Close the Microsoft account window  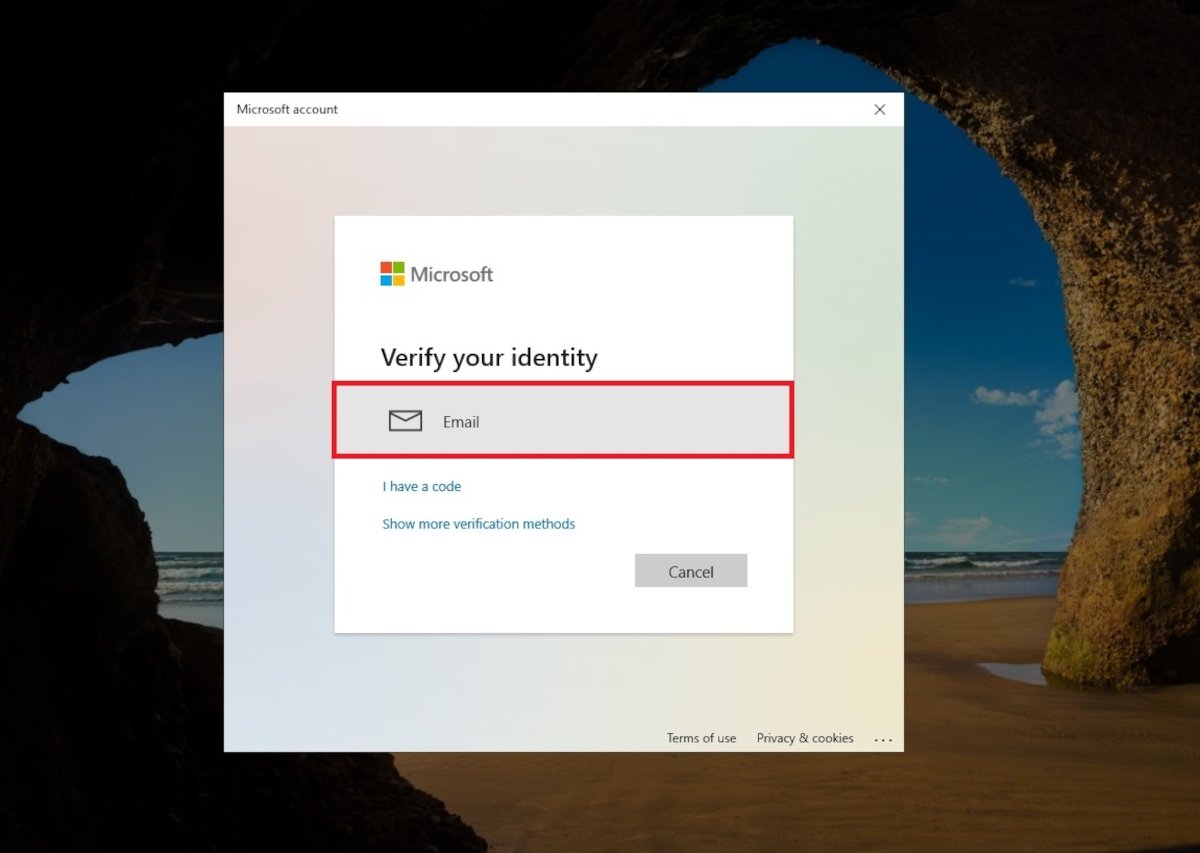coord(880,109)
